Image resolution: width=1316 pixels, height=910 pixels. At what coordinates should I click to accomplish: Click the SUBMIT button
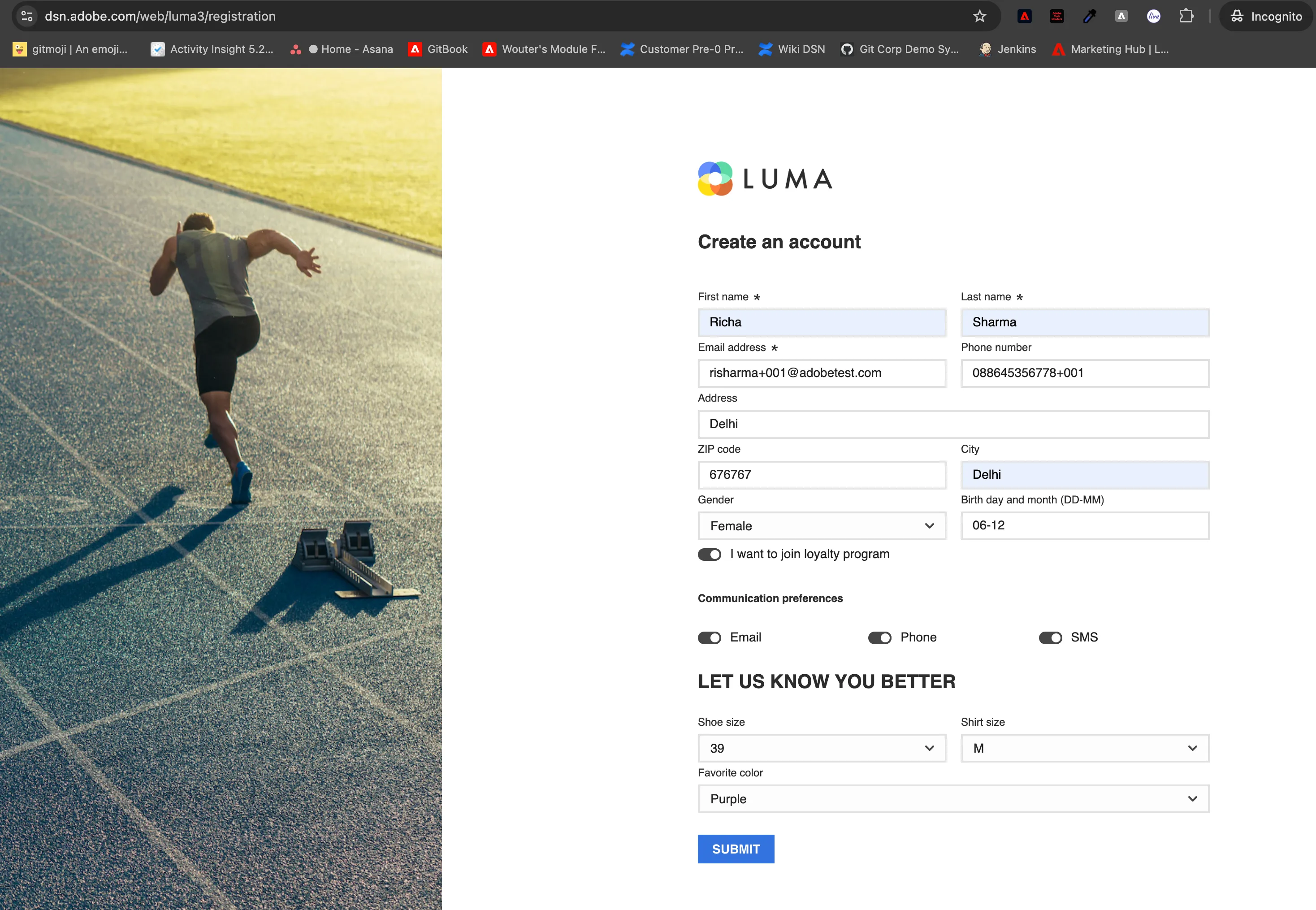coord(736,849)
